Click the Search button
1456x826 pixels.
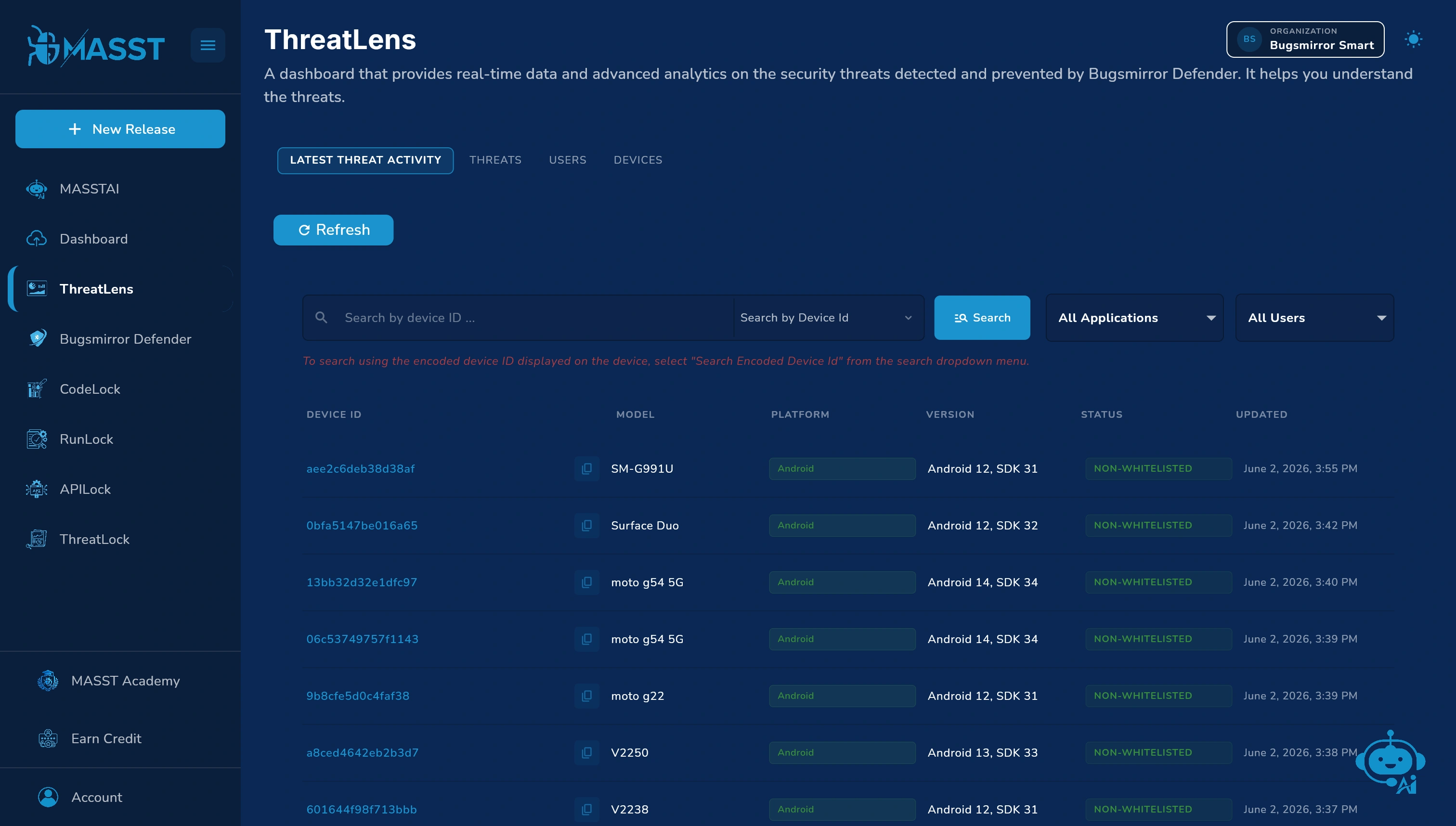(982, 318)
